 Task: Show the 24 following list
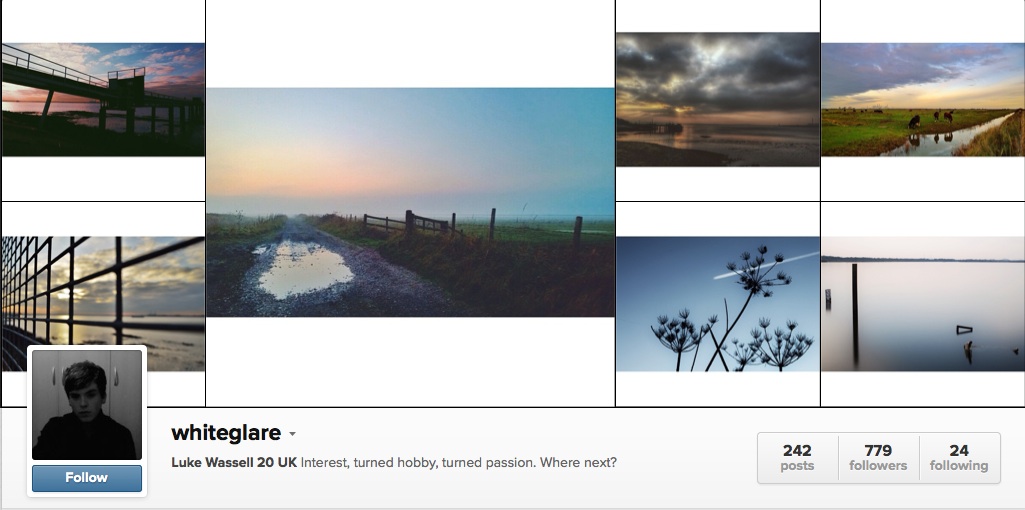point(959,458)
